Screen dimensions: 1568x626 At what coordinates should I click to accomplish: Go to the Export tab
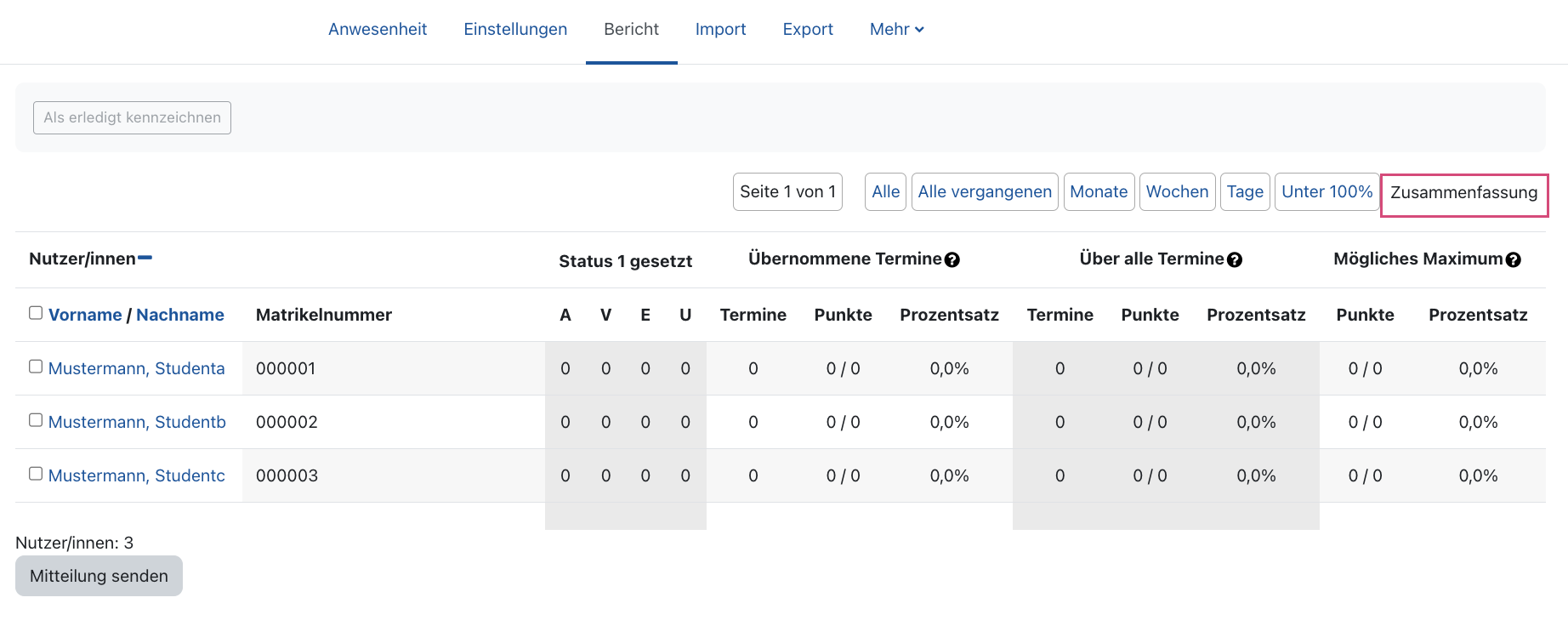[808, 29]
